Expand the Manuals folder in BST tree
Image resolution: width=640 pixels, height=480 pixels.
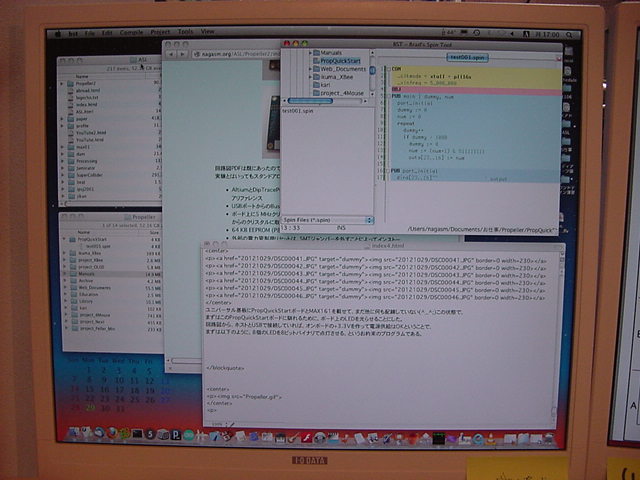pyautogui.click(x=310, y=53)
